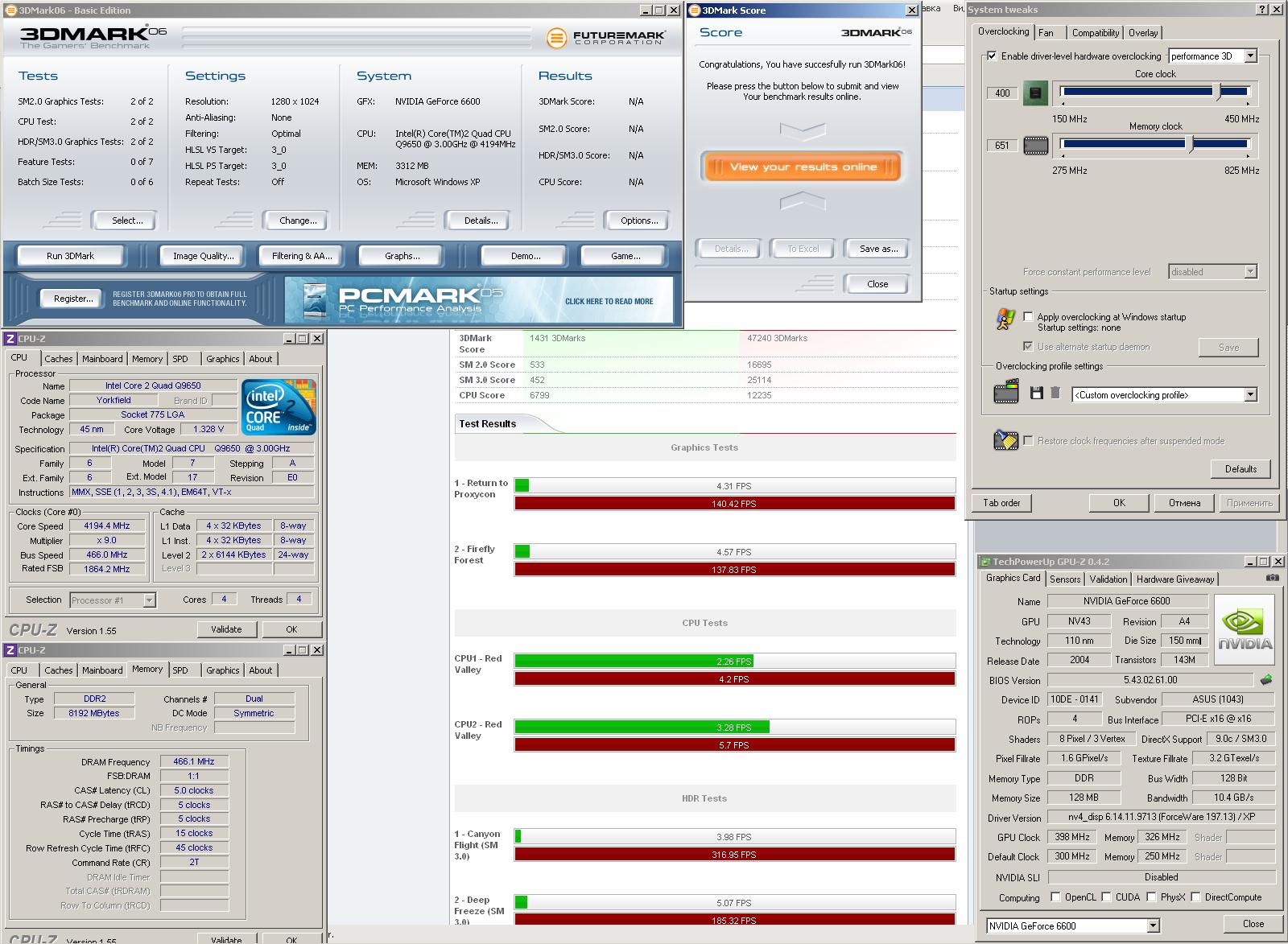The image size is (1288, 944).
Task: Click the 3DMark Score title bar icon
Action: click(x=695, y=10)
